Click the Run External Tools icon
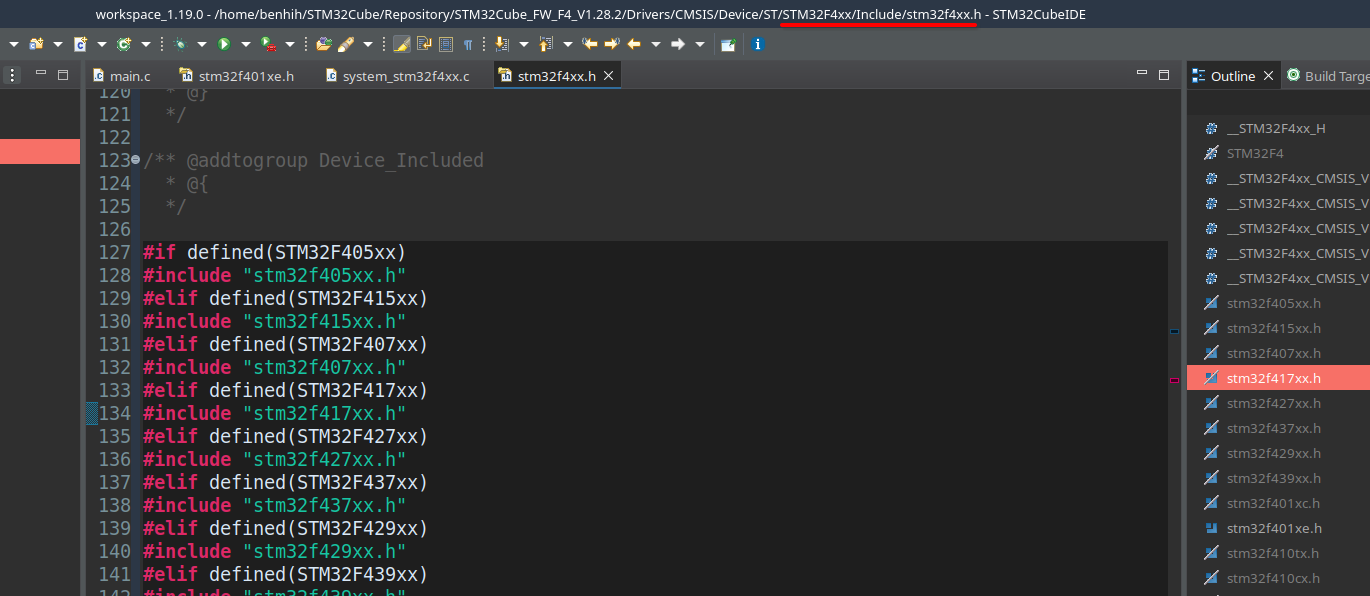 pyautogui.click(x=269, y=44)
